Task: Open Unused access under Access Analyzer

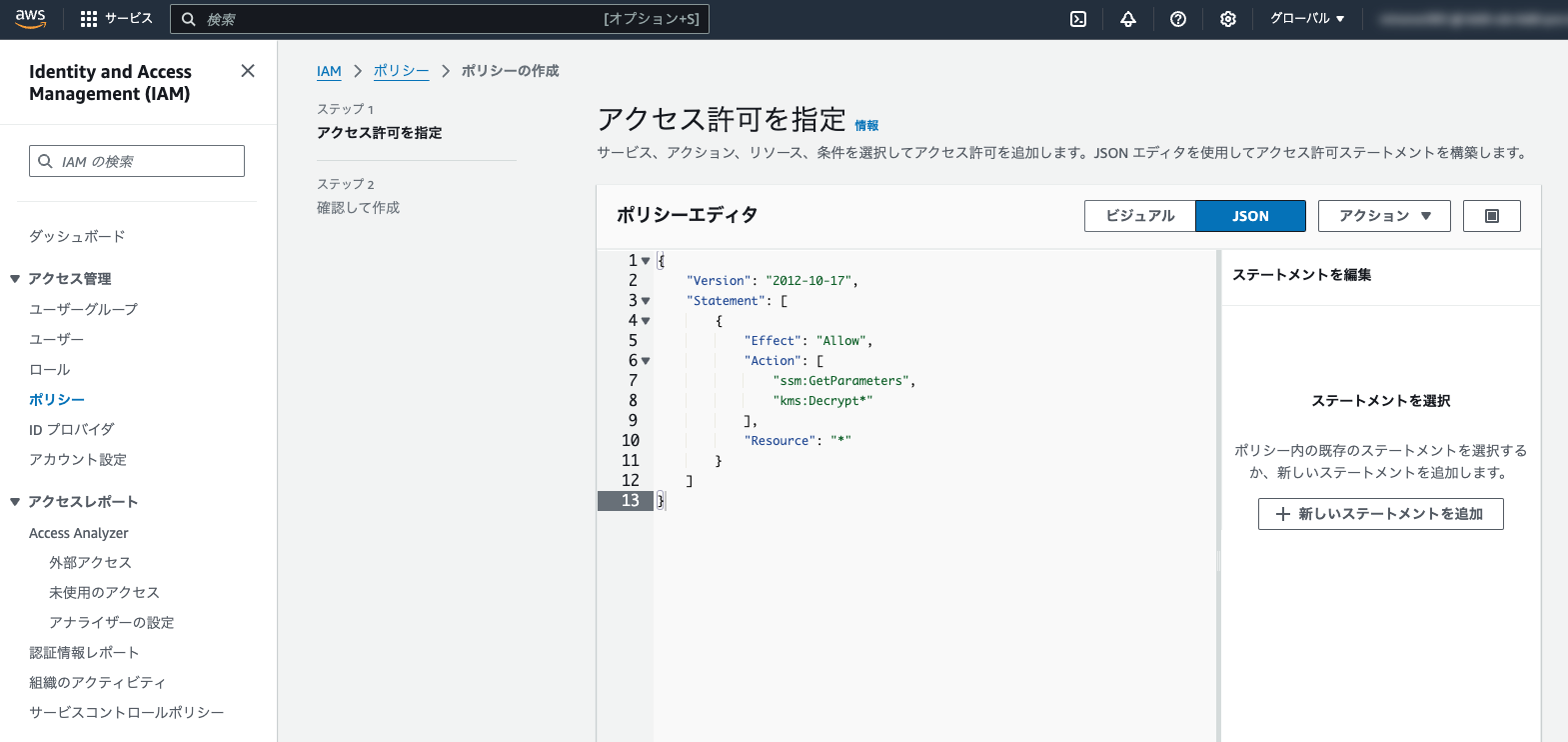Action: (104, 593)
